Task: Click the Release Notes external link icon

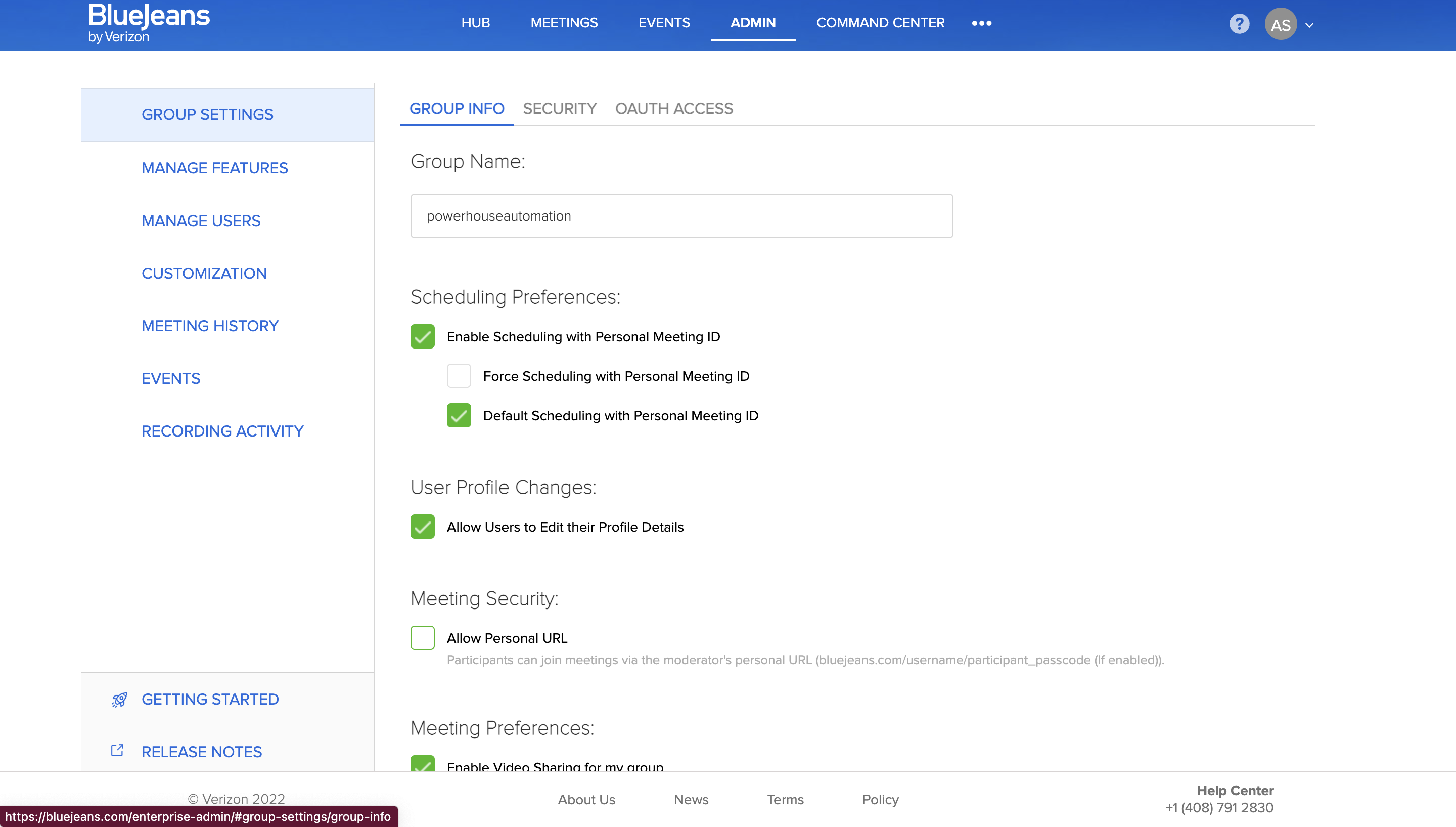Action: click(x=117, y=751)
